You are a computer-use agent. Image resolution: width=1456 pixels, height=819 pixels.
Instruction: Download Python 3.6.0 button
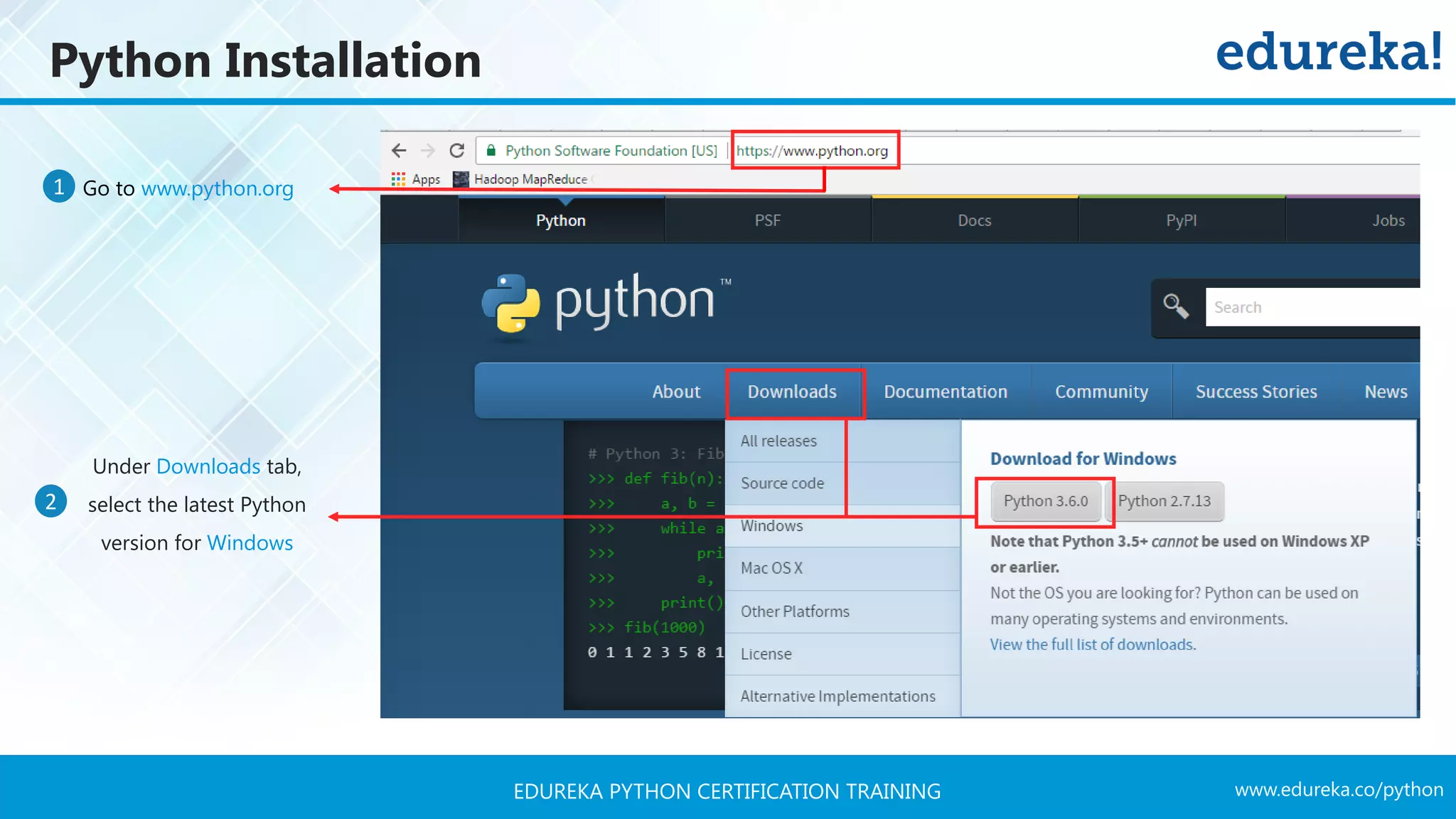(1046, 501)
